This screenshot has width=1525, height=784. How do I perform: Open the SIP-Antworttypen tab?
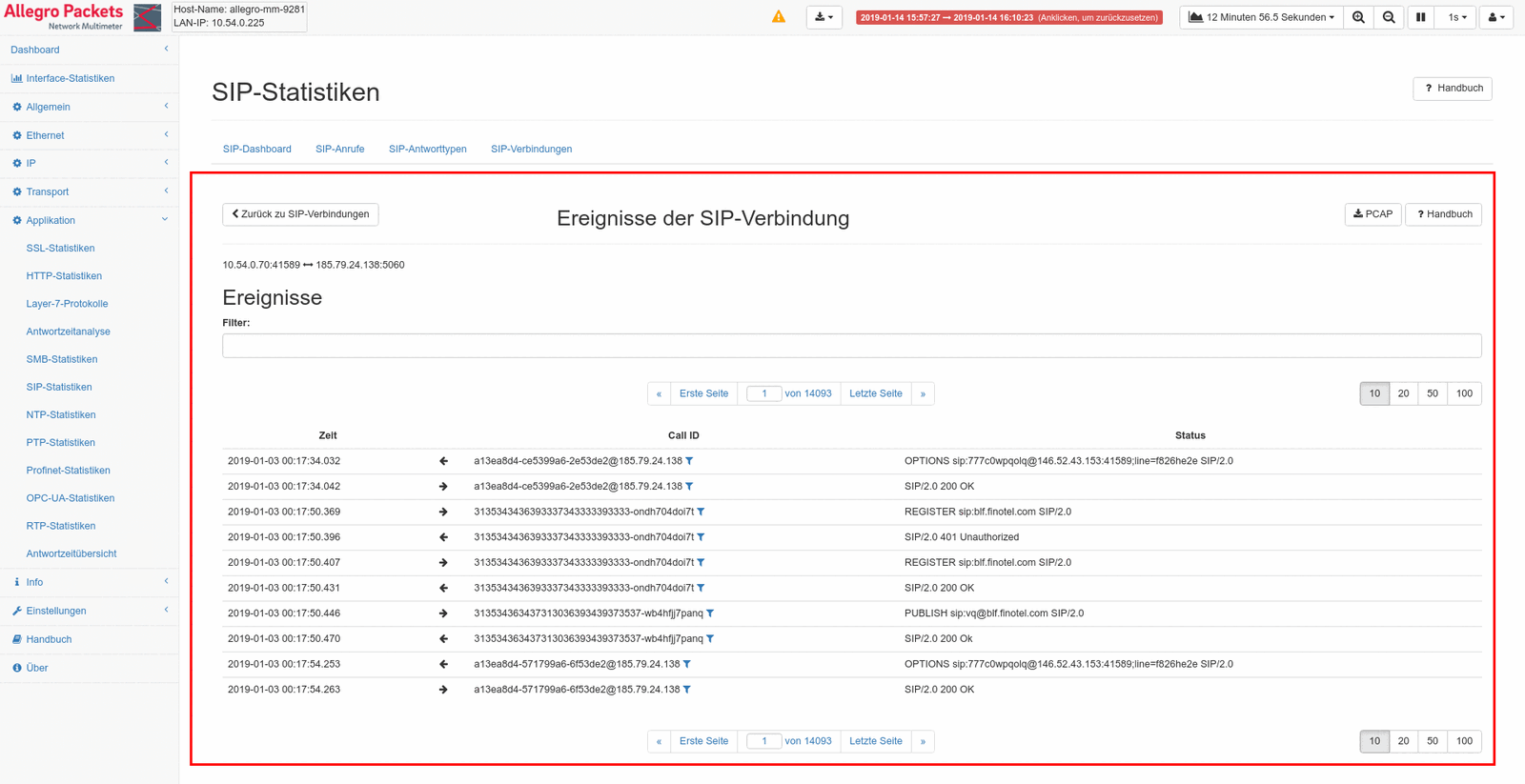[427, 149]
